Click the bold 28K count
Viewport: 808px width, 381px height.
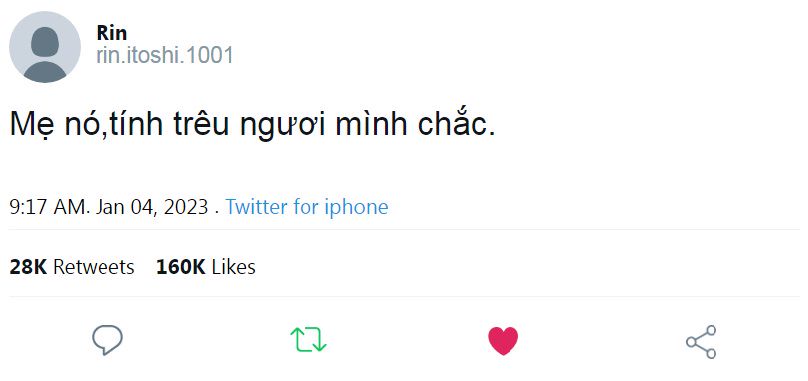tap(28, 267)
